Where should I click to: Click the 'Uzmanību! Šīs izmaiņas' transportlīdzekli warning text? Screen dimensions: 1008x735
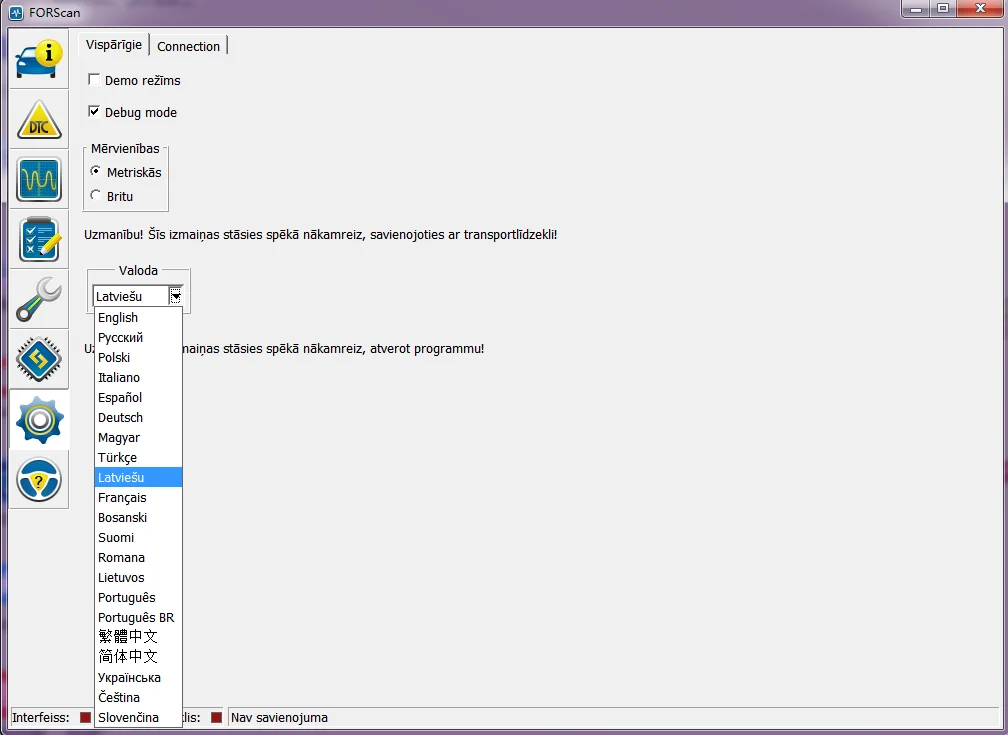tap(320, 235)
